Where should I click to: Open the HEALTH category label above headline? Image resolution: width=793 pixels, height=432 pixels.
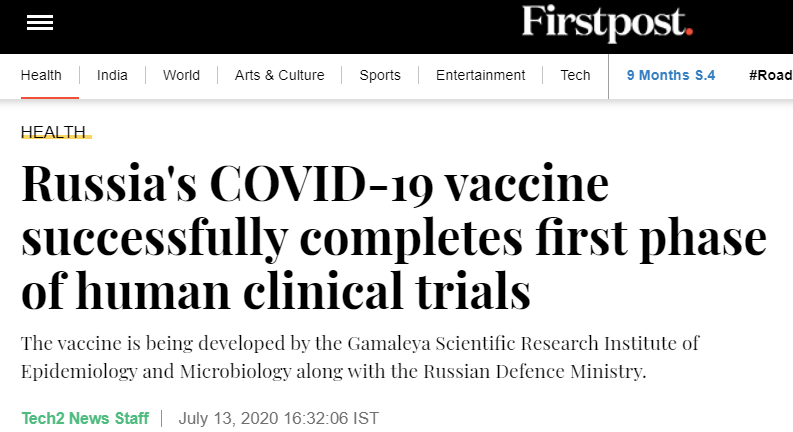click(x=54, y=132)
